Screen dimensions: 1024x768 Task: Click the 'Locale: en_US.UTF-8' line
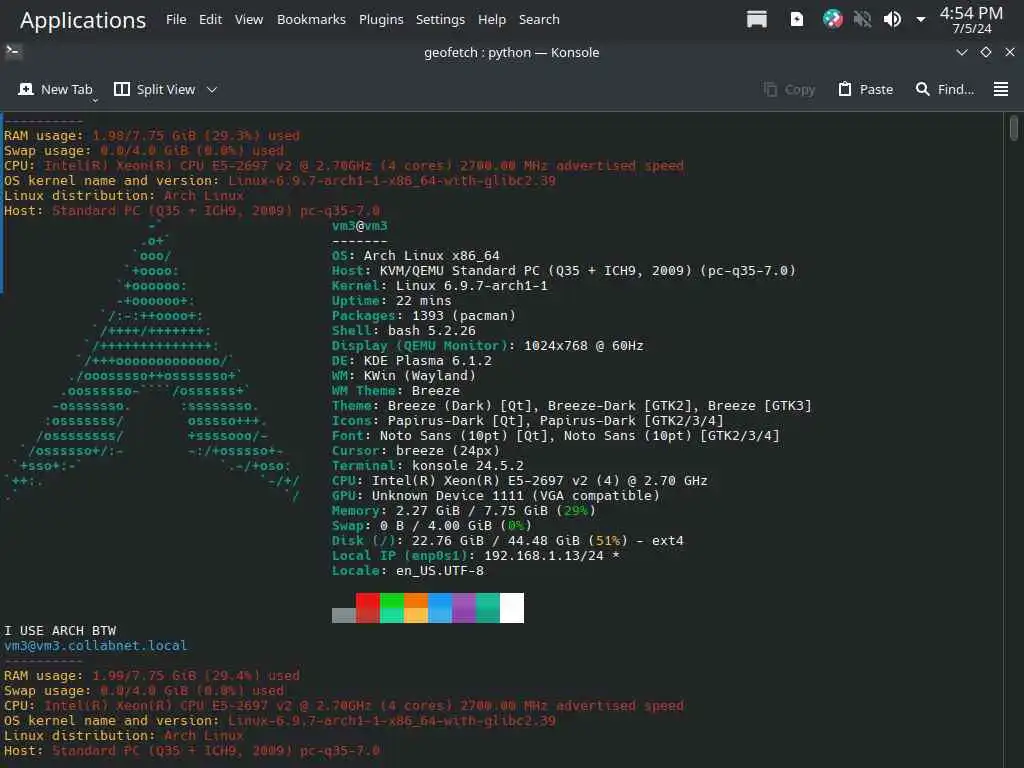(x=408, y=571)
